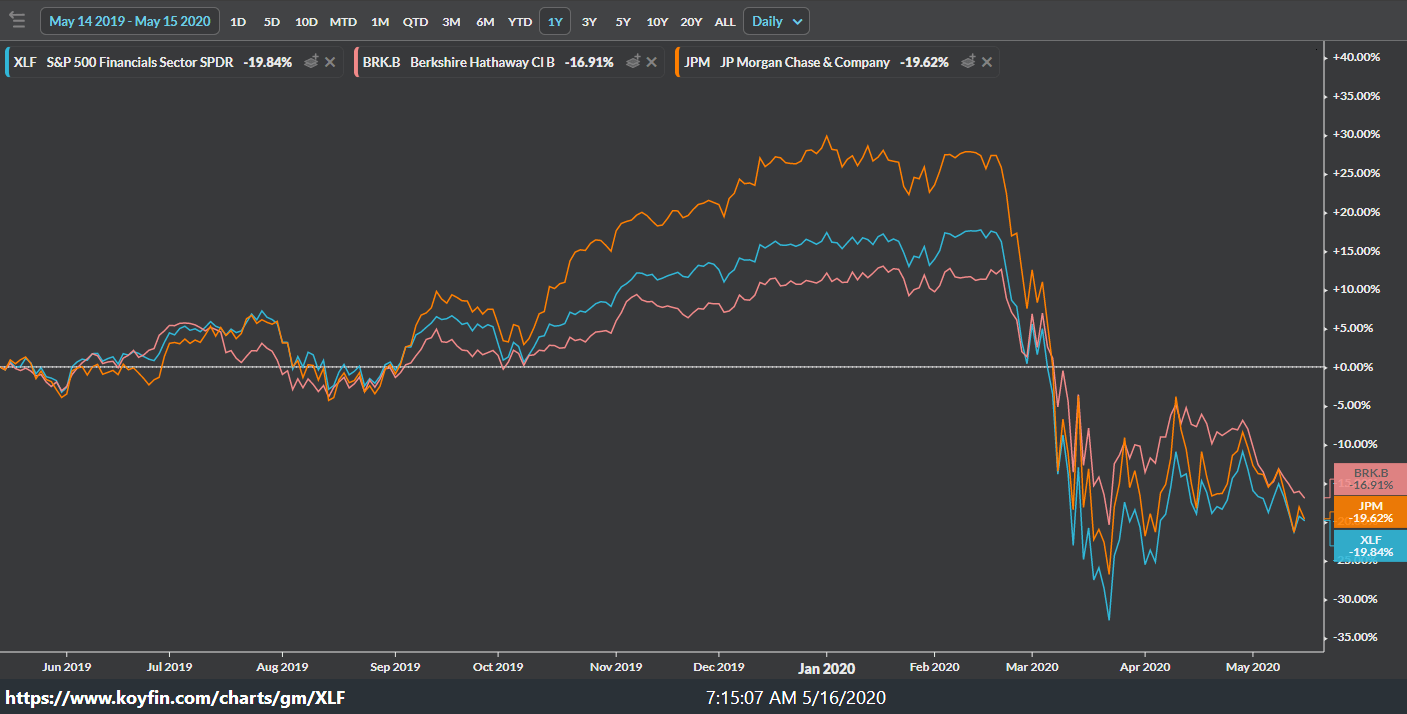The height and width of the screenshot is (714, 1407).
Task: Click the cyan XLF color bar in legend
Action: (6, 61)
